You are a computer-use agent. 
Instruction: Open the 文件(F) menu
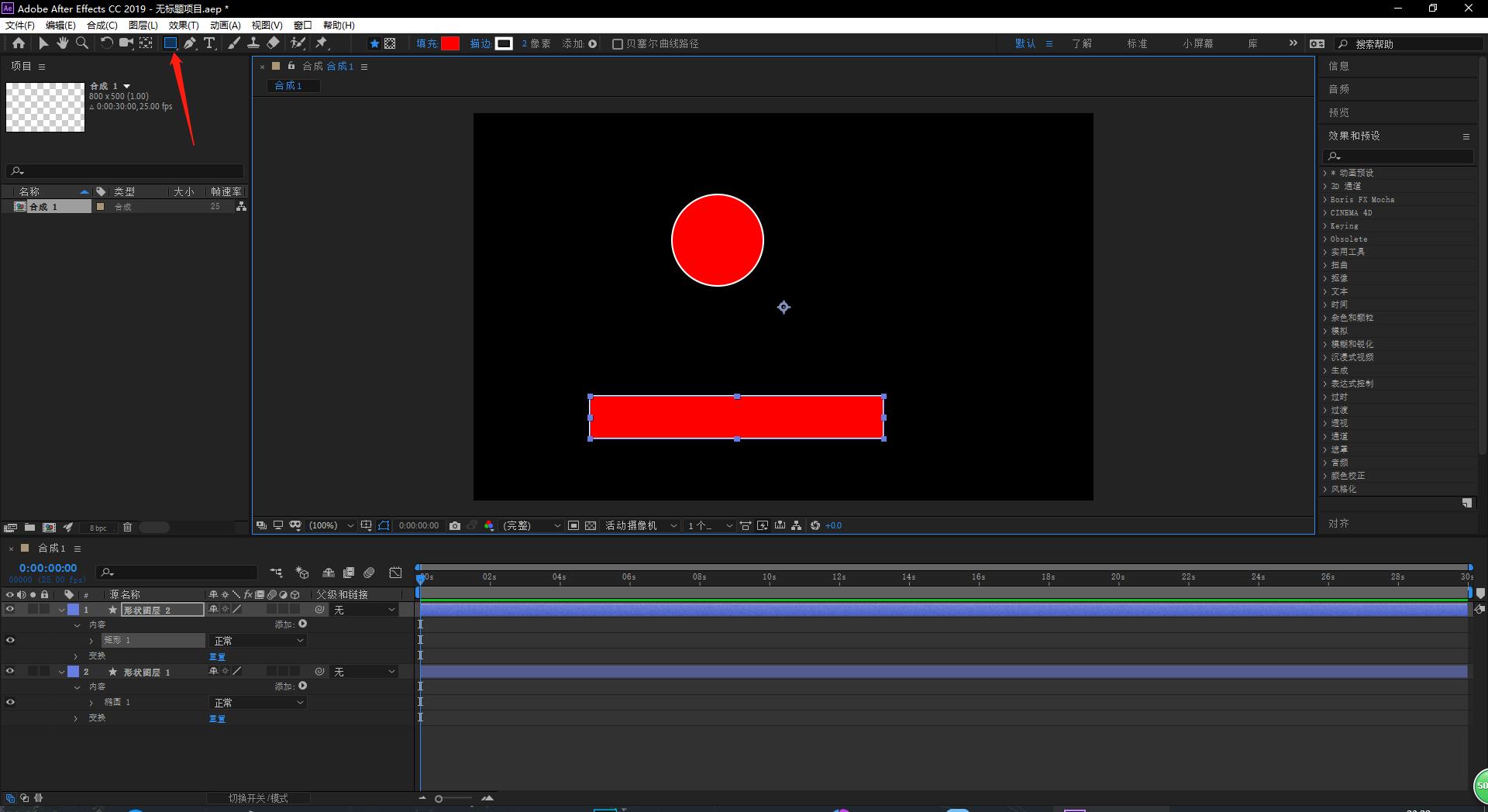[x=20, y=26]
